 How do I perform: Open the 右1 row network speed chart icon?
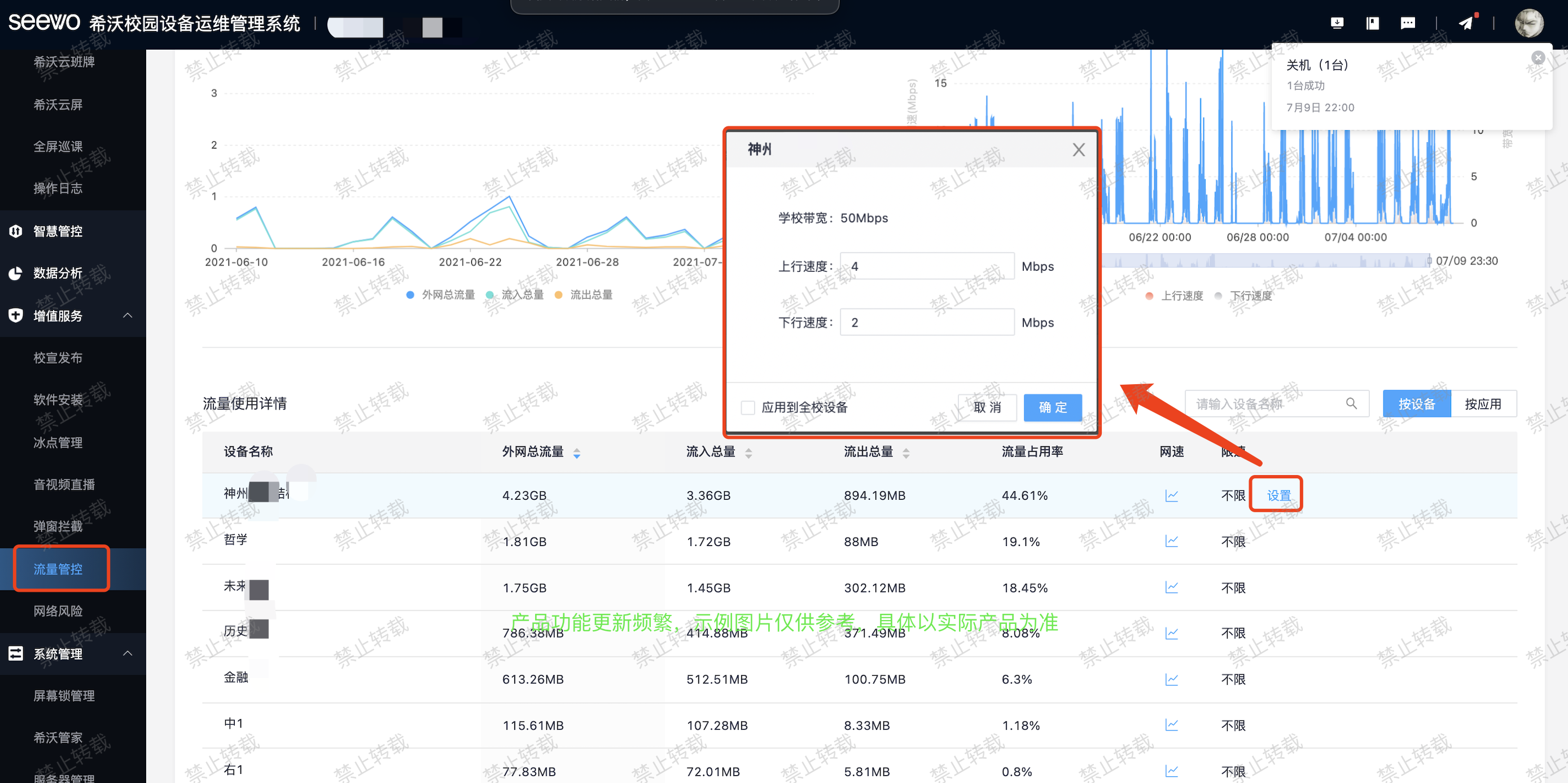click(1171, 771)
